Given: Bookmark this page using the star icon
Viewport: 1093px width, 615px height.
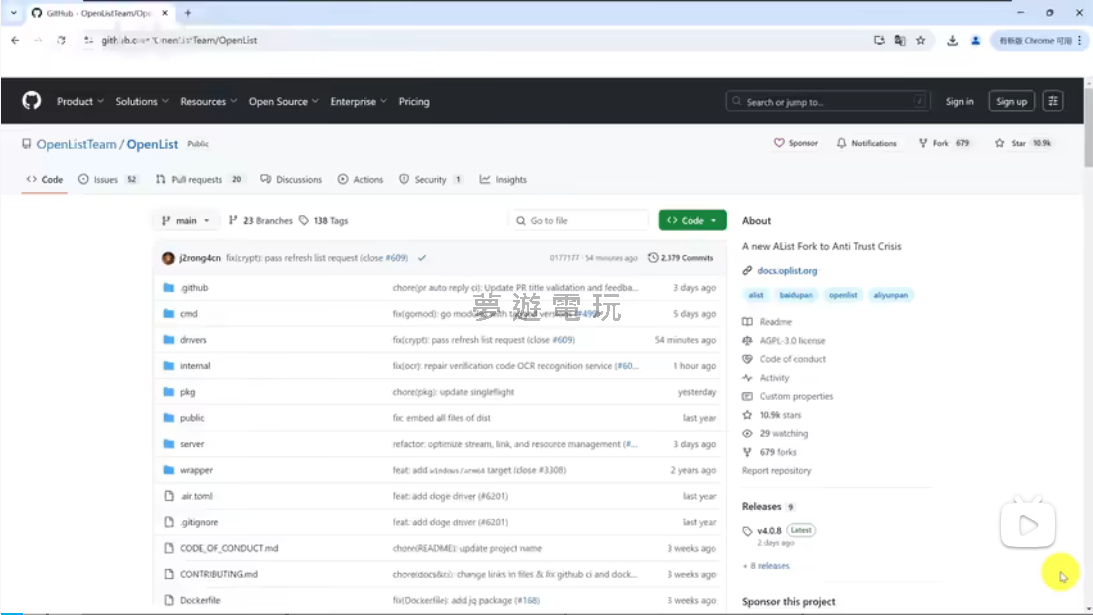Looking at the screenshot, I should click(x=920, y=40).
